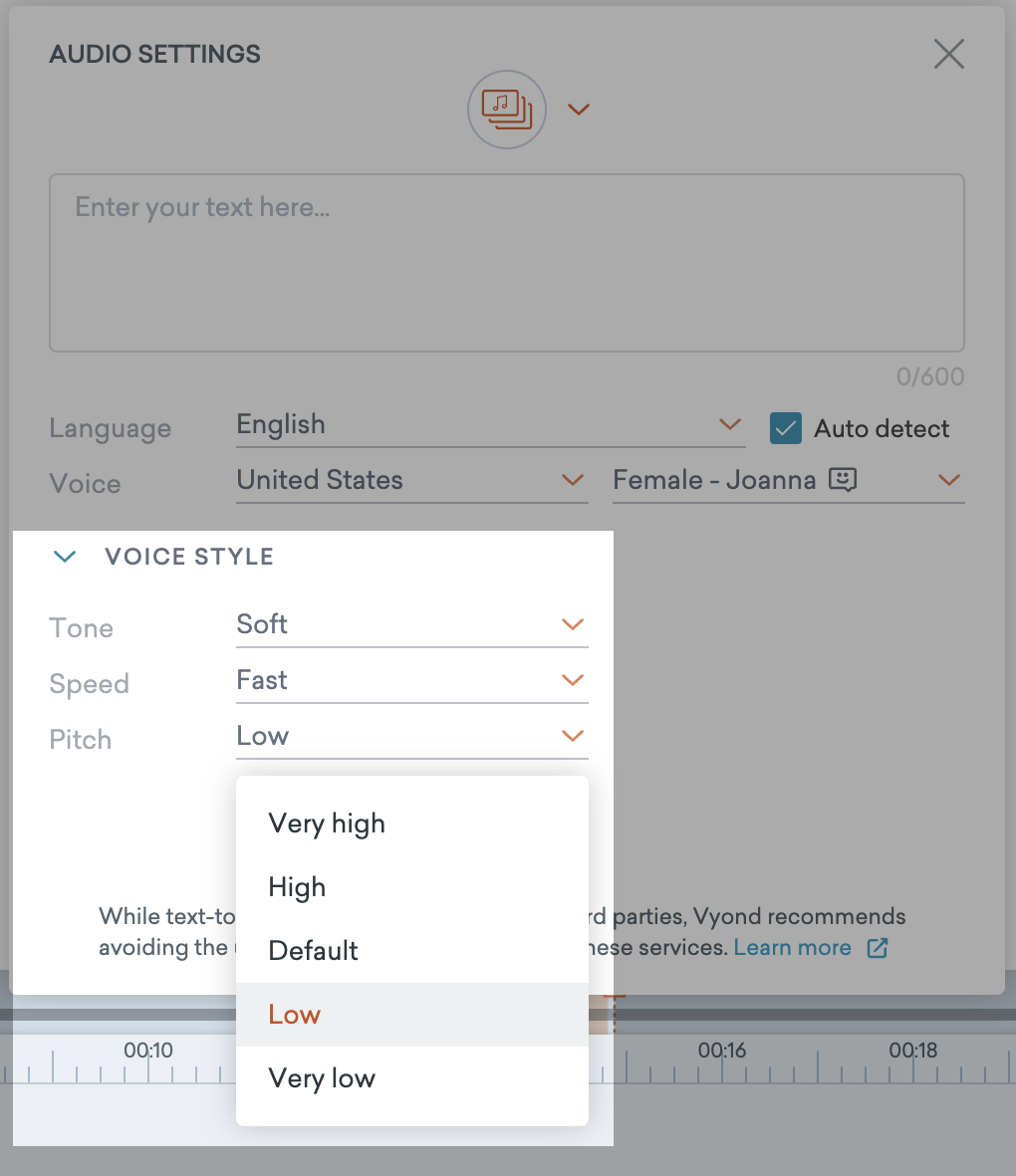The width and height of the screenshot is (1016, 1176).
Task: Open the United States voice region dropdown
Action: click(x=410, y=481)
